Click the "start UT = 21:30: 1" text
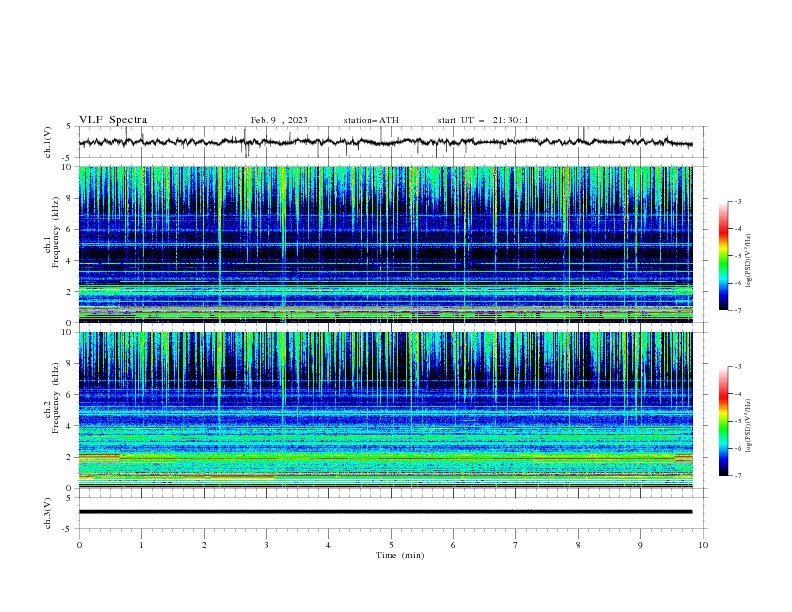792x612 pixels. tap(483, 120)
